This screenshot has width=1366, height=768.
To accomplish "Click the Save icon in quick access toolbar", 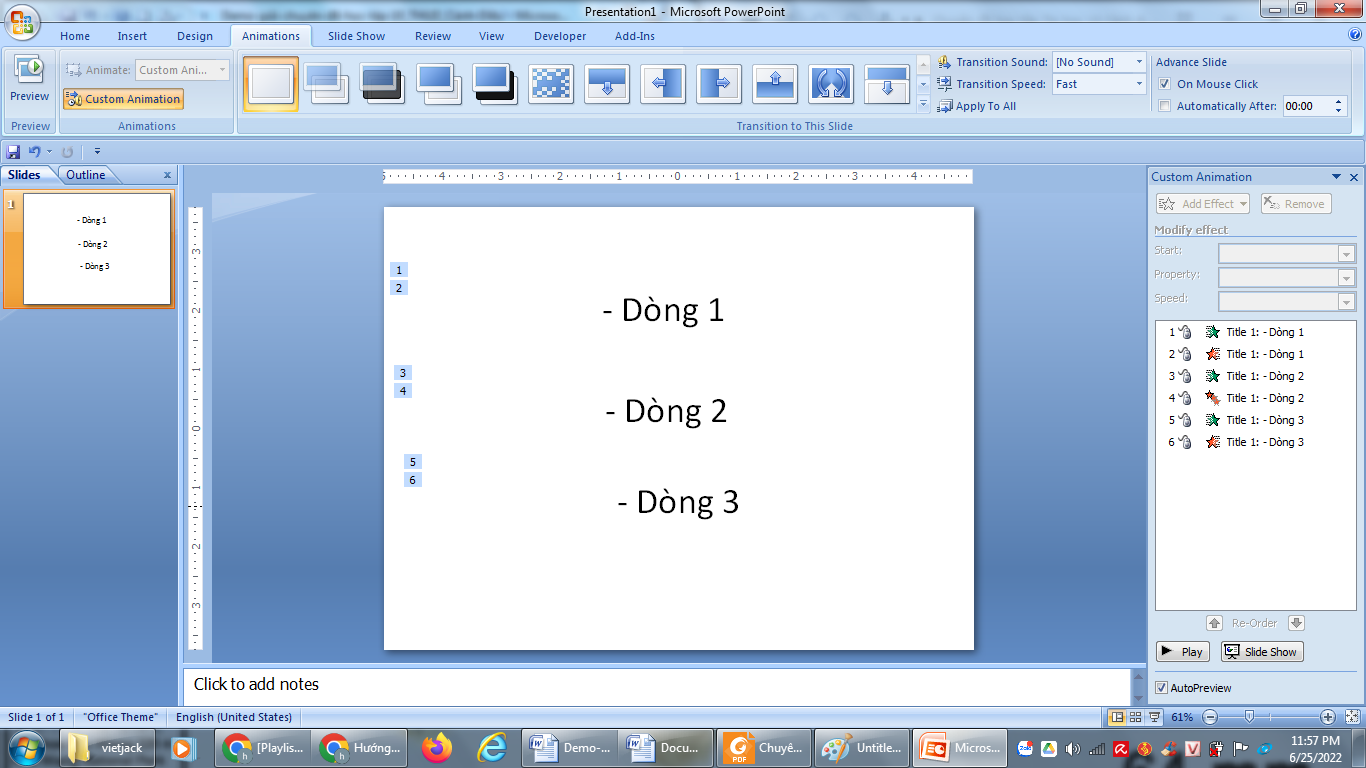I will [x=14, y=152].
